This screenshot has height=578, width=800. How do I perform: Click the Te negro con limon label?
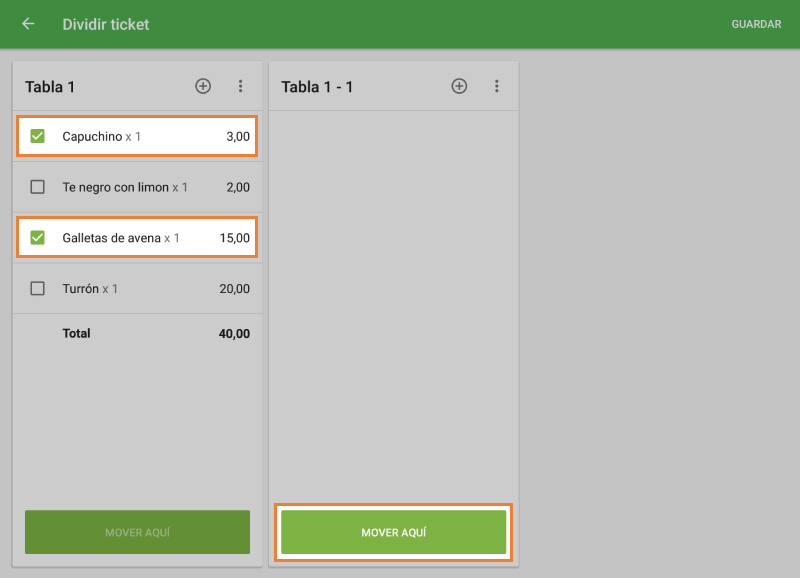(115, 187)
